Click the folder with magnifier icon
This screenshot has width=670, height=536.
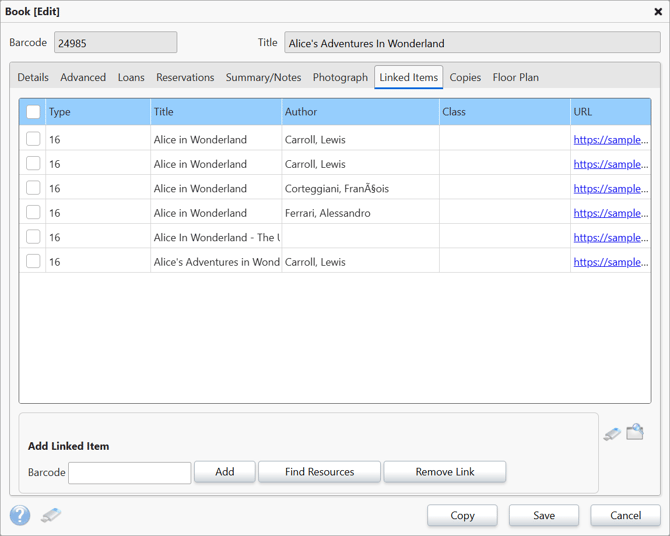(635, 432)
